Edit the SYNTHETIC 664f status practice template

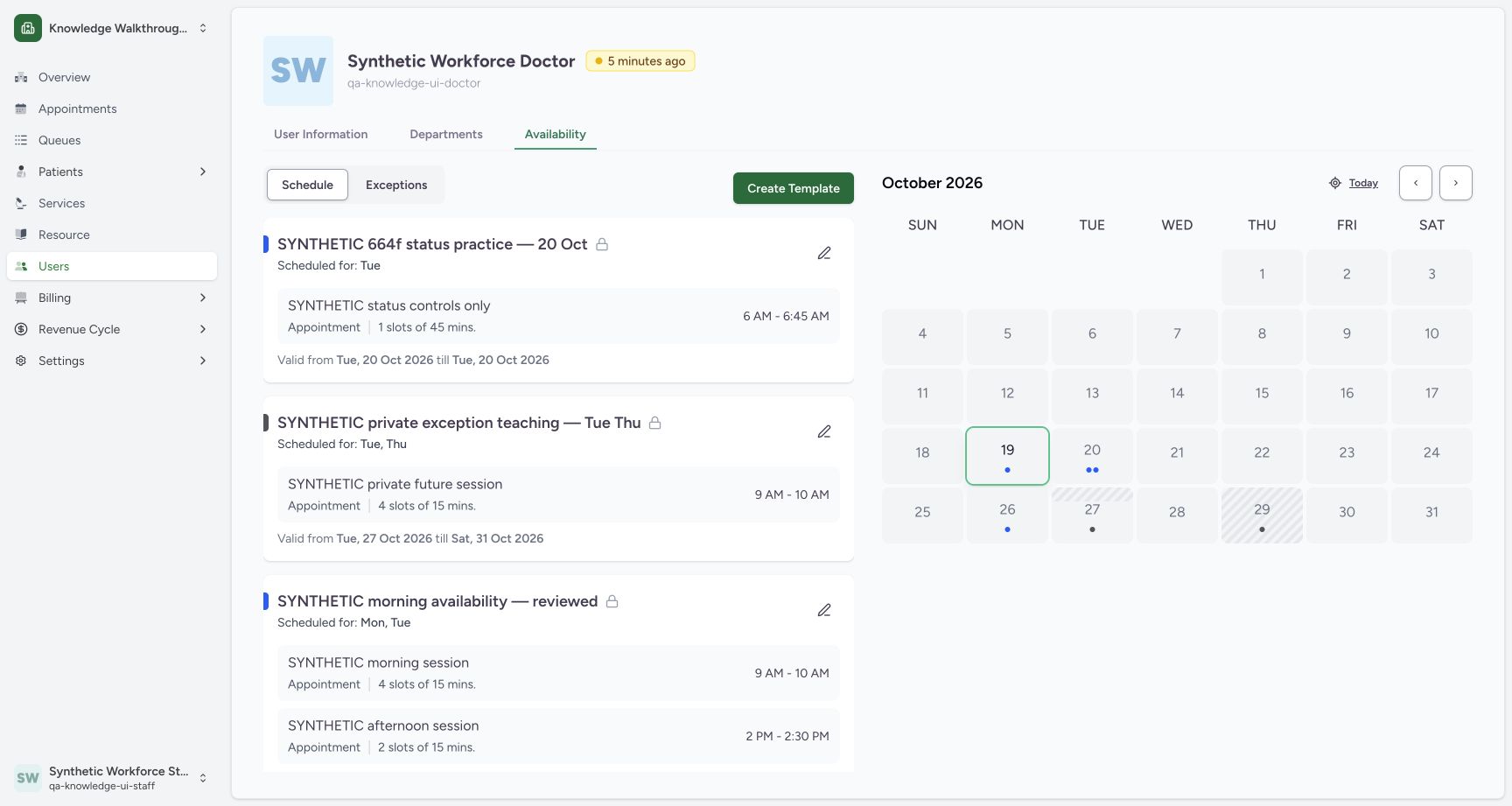click(824, 253)
